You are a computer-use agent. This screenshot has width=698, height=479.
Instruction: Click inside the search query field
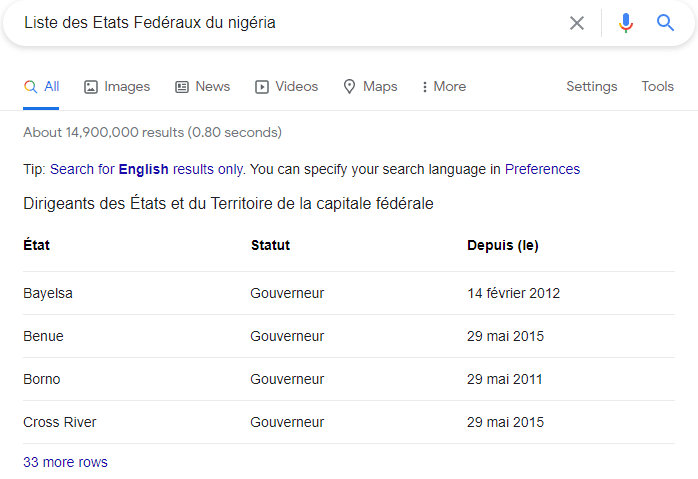pyautogui.click(x=285, y=23)
